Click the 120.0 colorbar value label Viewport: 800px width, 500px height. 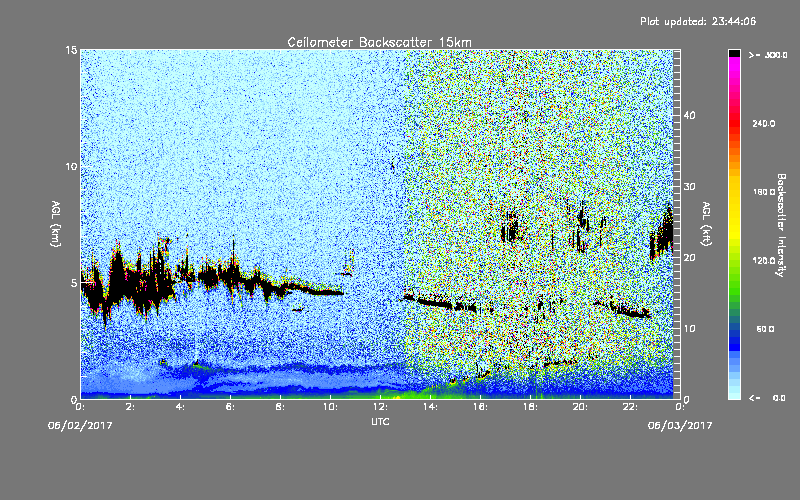click(x=764, y=260)
